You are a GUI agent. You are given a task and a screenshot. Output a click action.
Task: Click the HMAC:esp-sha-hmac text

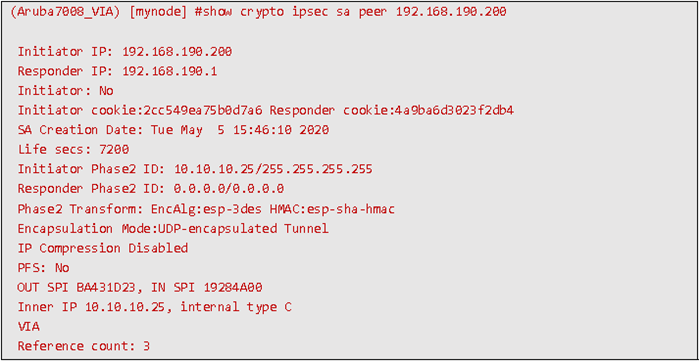332,209
